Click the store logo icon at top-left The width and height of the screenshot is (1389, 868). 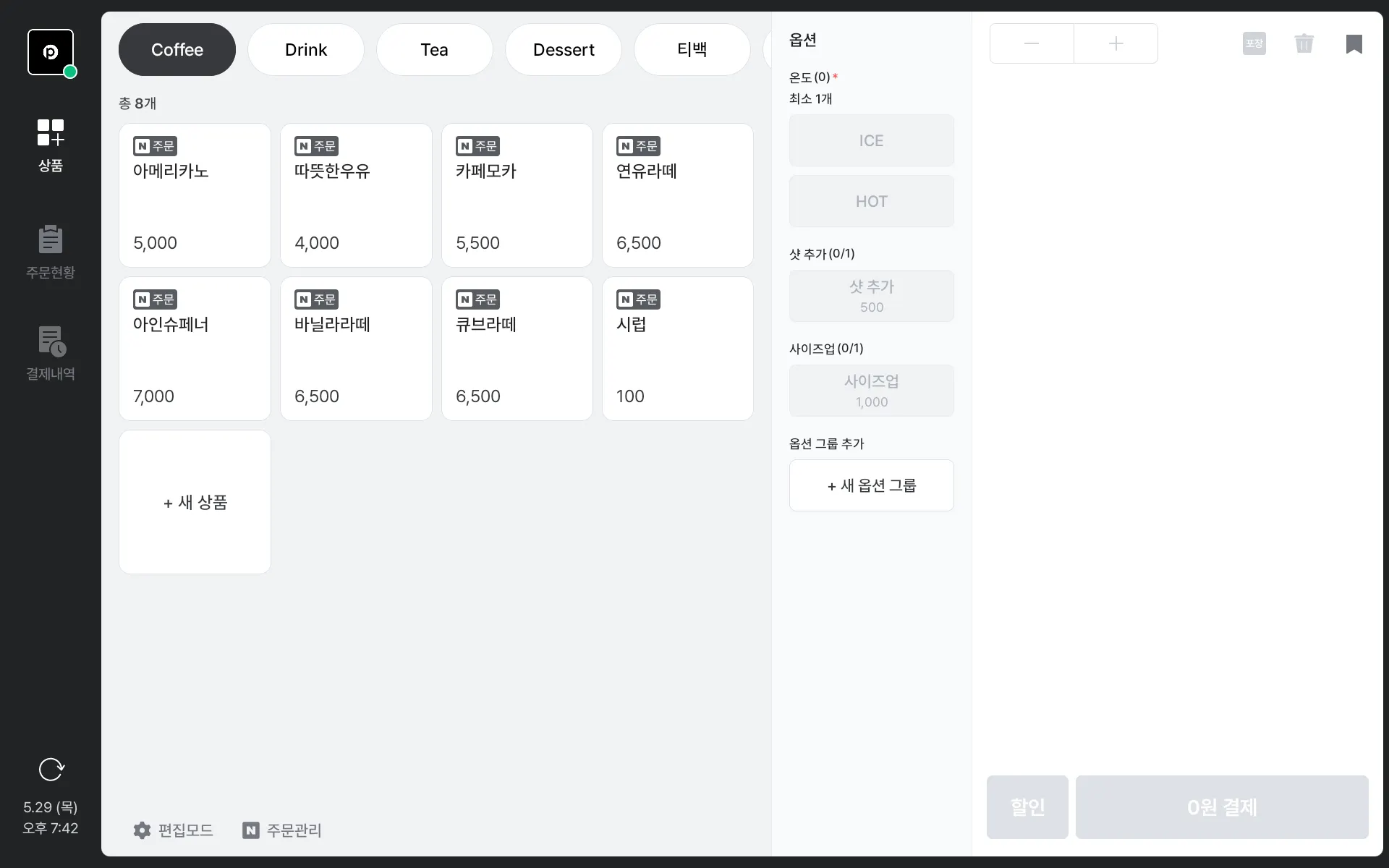pos(51,52)
